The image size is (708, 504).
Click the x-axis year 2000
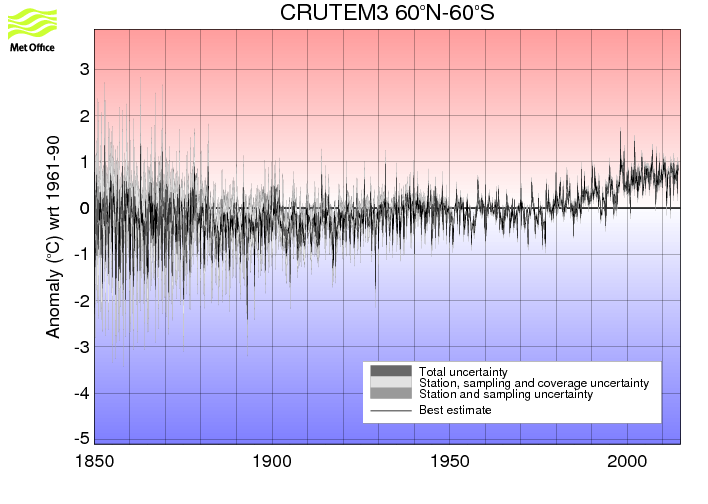(627, 462)
